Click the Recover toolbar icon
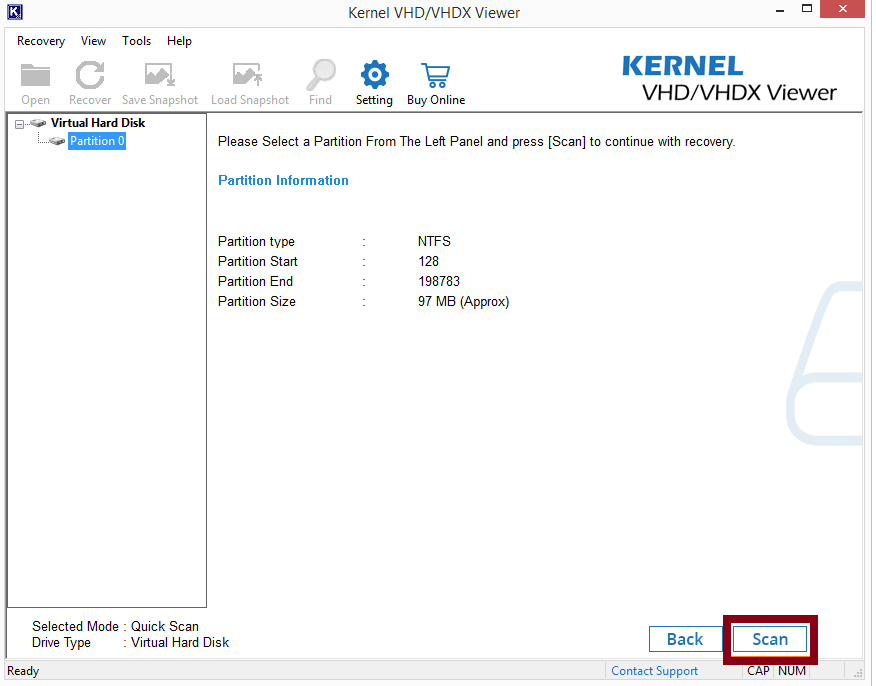Viewport: 876px width, 686px height. tap(90, 75)
